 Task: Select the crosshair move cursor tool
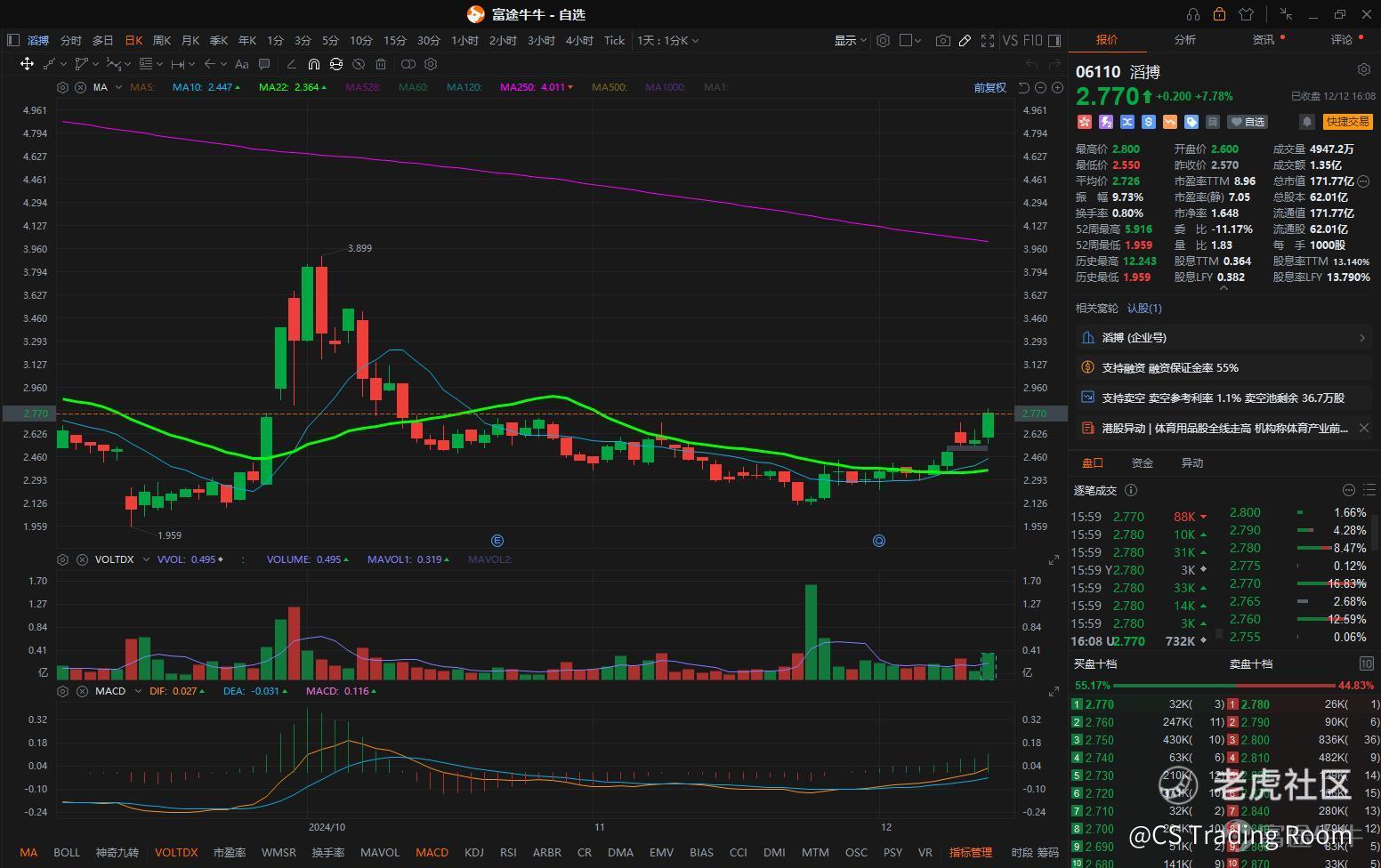pos(27,64)
